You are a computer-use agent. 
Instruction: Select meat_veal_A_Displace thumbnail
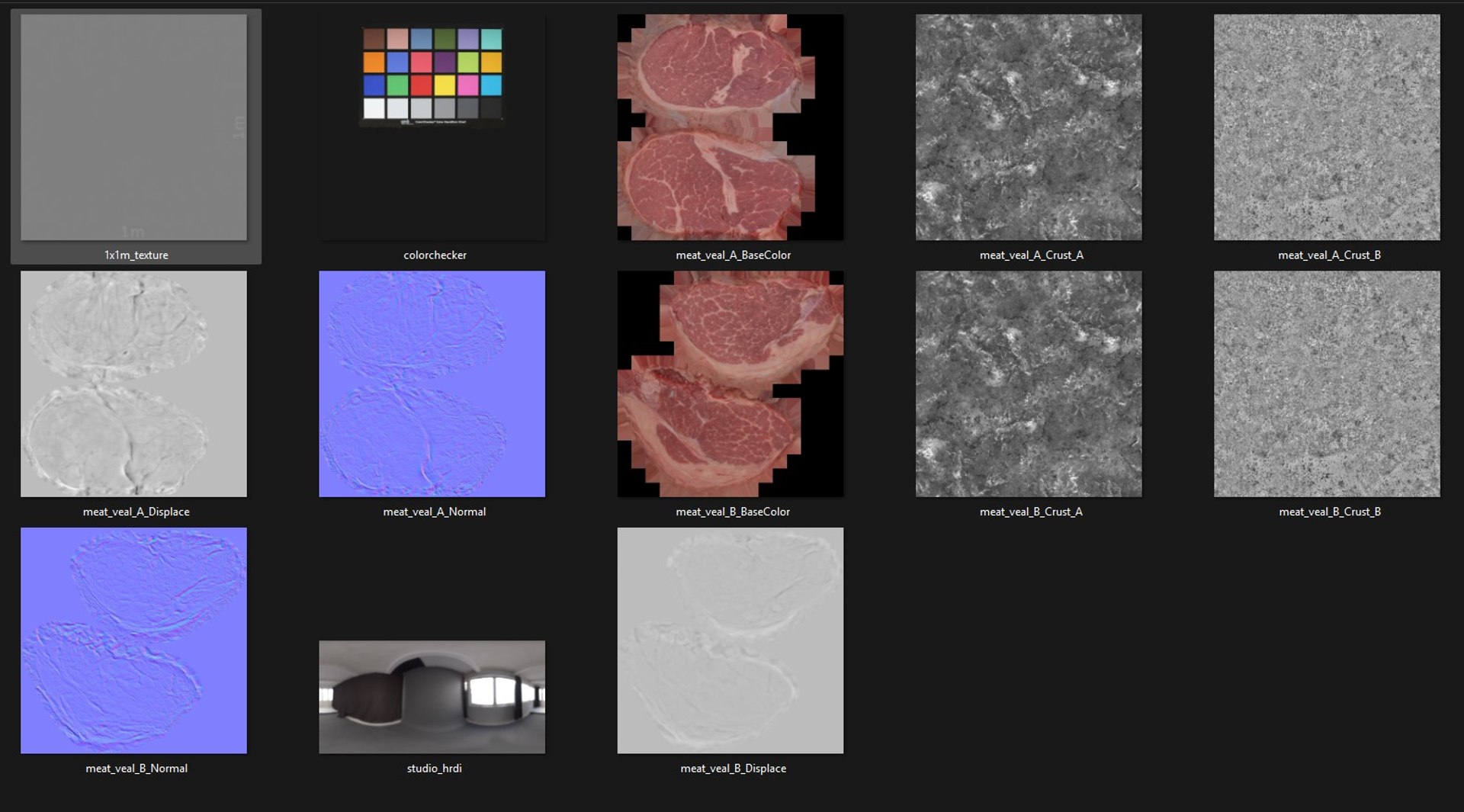pyautogui.click(x=133, y=384)
